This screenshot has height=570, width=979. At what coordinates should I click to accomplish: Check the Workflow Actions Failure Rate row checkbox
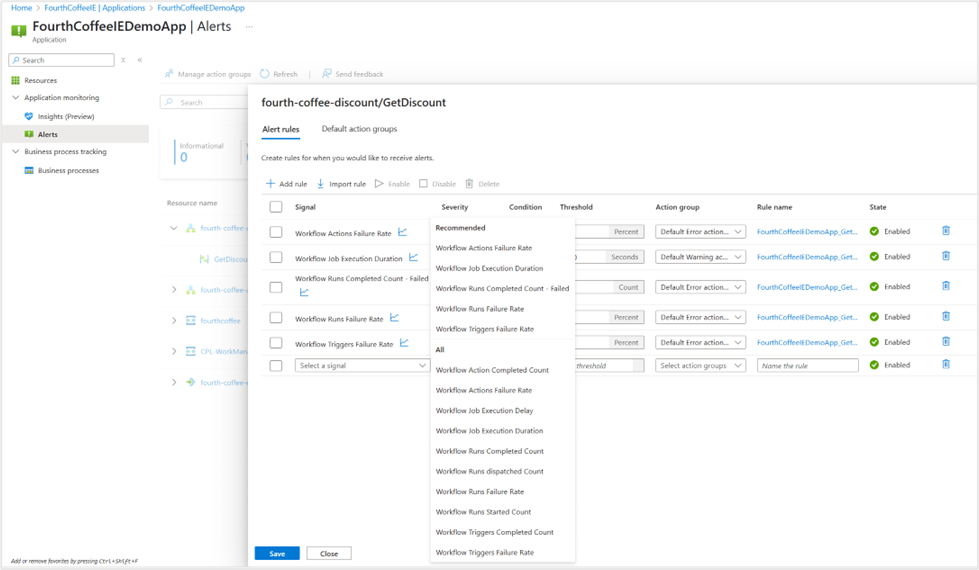click(x=276, y=232)
